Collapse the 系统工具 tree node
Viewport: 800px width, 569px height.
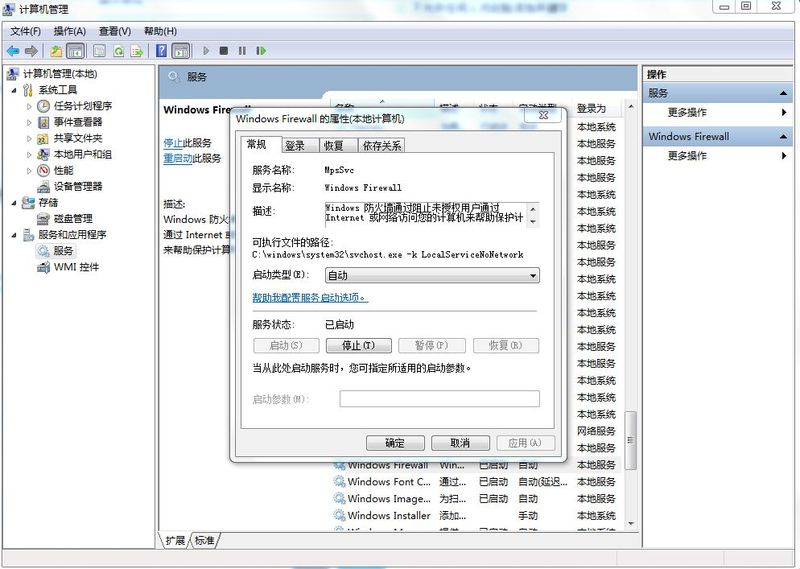[x=13, y=90]
